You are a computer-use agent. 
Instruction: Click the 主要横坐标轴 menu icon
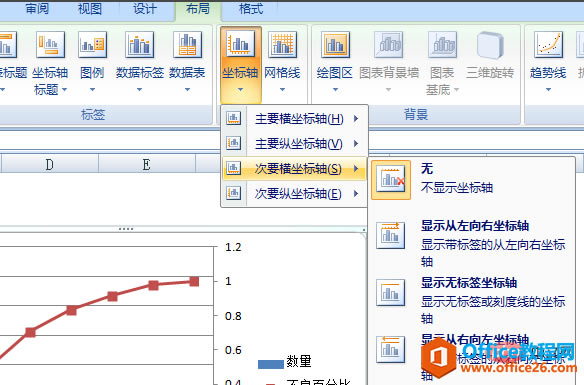[234, 118]
